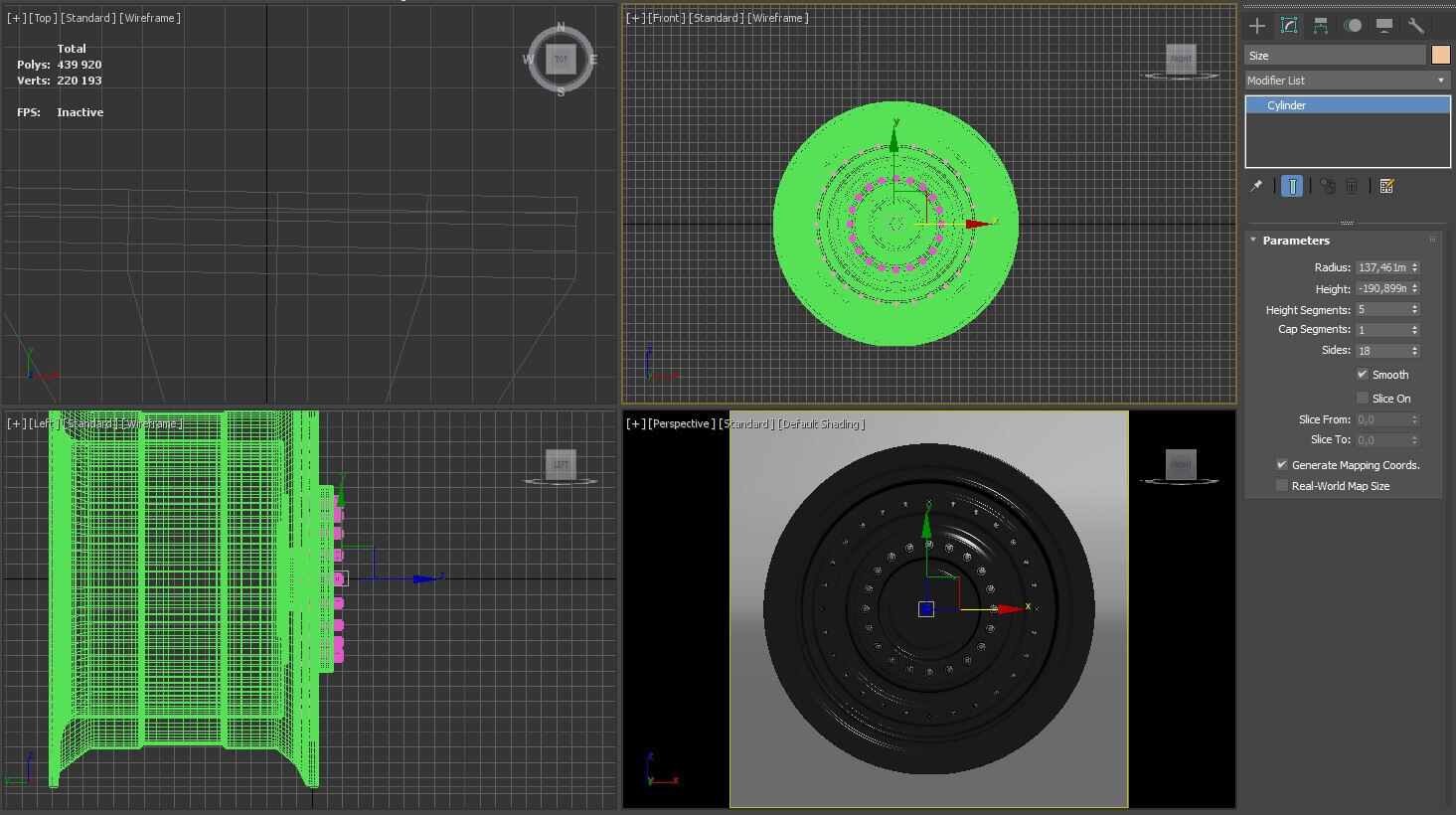This screenshot has width=1456, height=815.
Task: Enable the Slice On checkbox
Action: pyautogui.click(x=1363, y=399)
